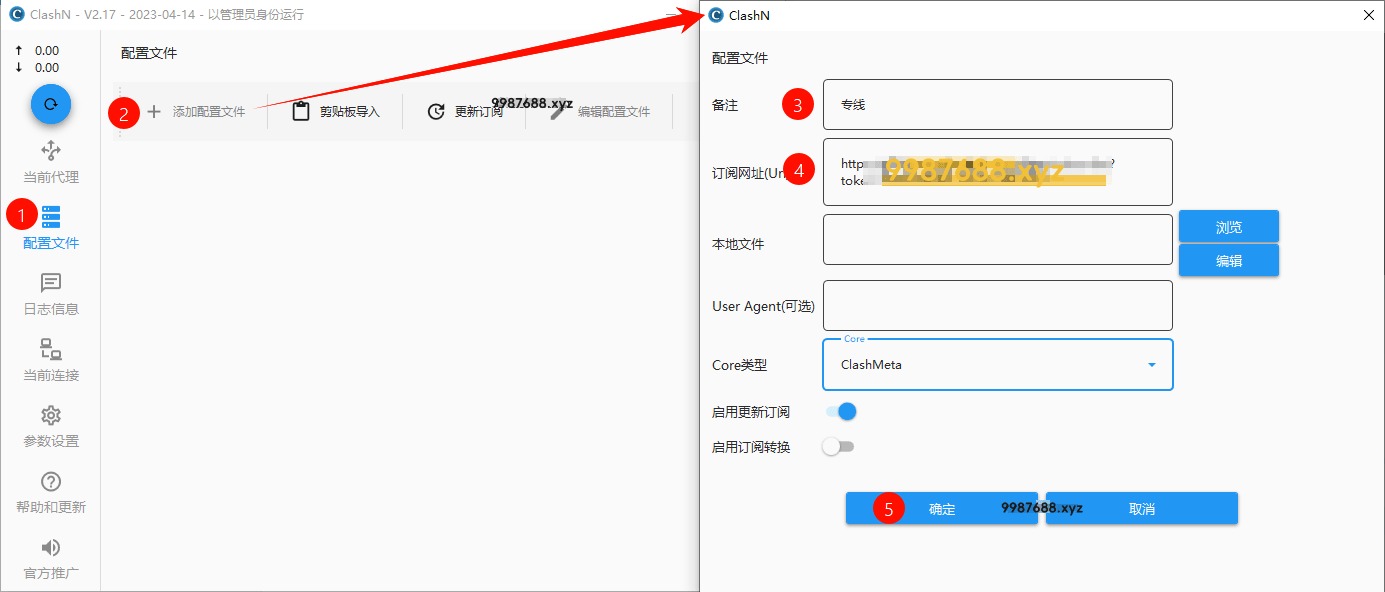Open the 日志信息 log page
This screenshot has height=592, width=1385.
coord(51,294)
